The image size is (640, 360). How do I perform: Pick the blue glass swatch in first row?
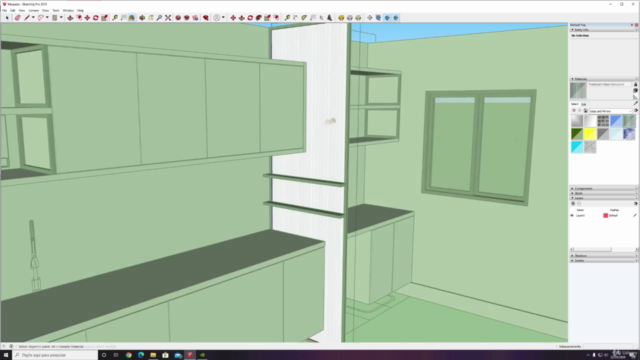pyautogui.click(x=616, y=121)
